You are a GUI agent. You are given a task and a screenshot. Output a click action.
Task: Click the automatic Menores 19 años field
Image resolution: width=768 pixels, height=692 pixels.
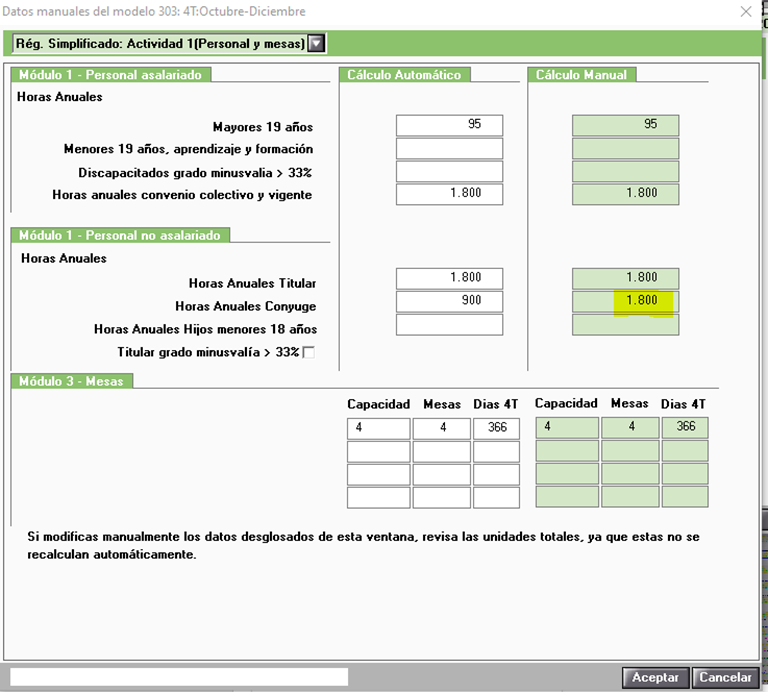click(x=449, y=149)
